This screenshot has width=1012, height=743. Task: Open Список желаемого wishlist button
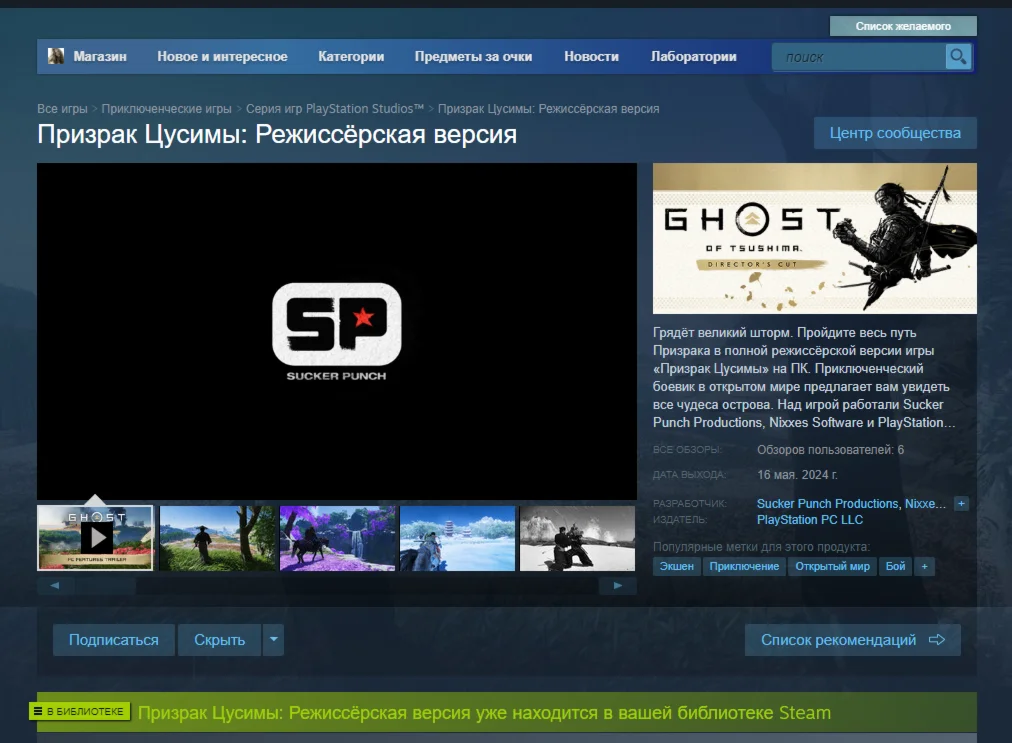[902, 26]
